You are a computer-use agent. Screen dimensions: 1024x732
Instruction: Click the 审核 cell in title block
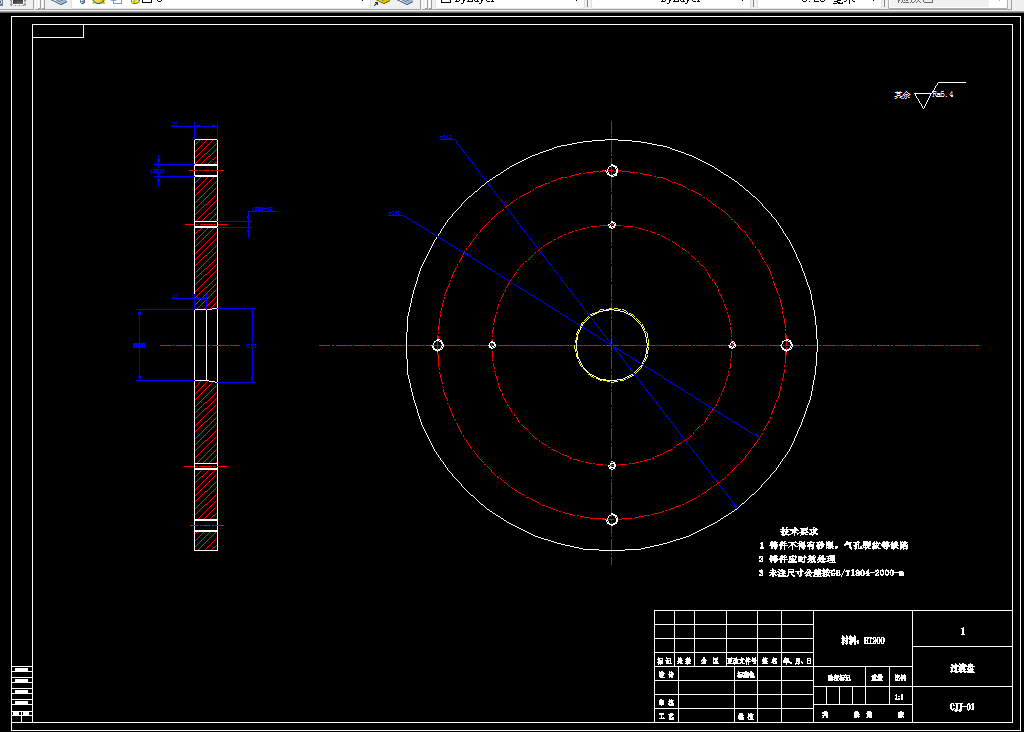pyautogui.click(x=666, y=703)
